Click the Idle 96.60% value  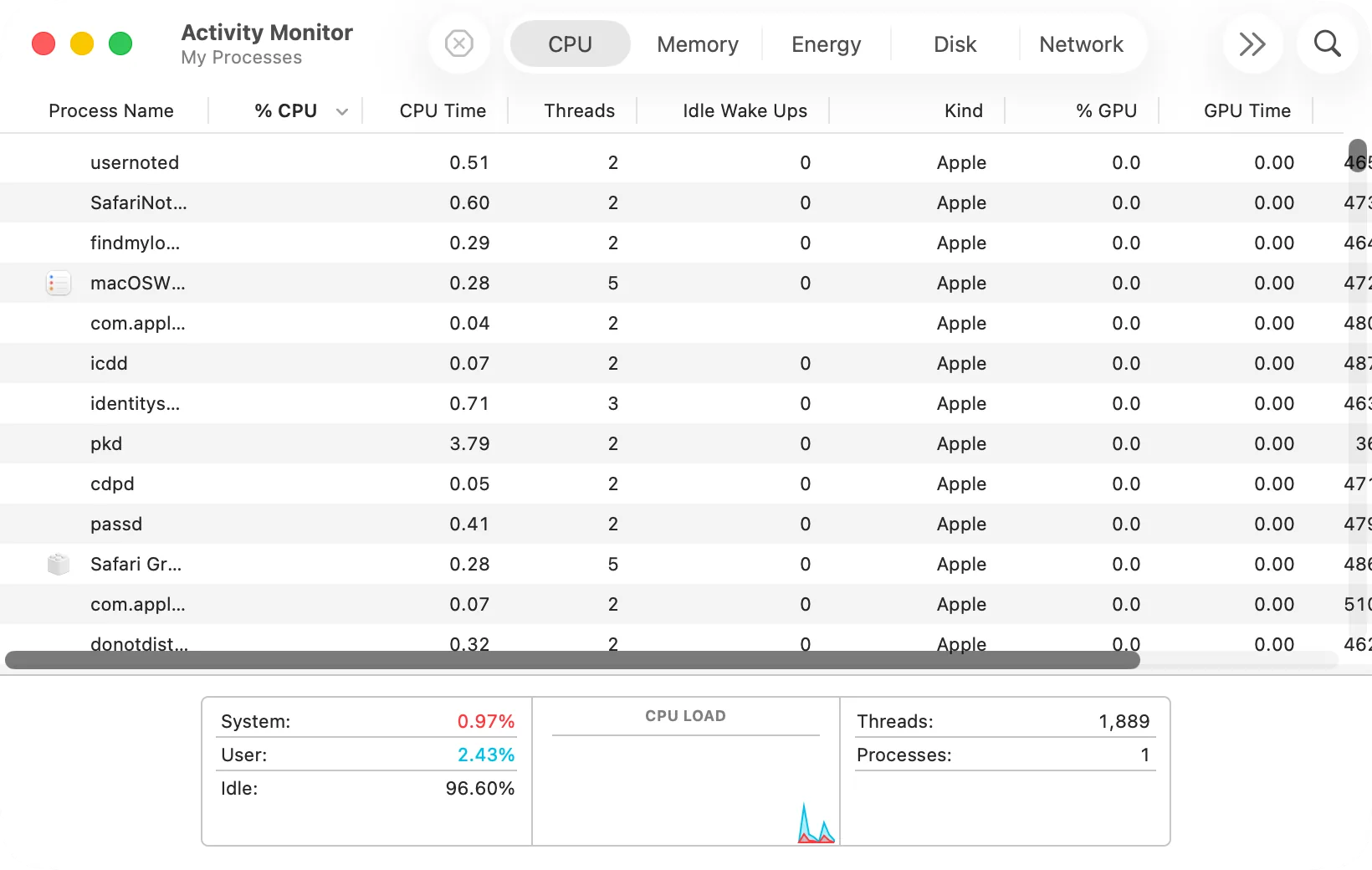click(x=480, y=788)
